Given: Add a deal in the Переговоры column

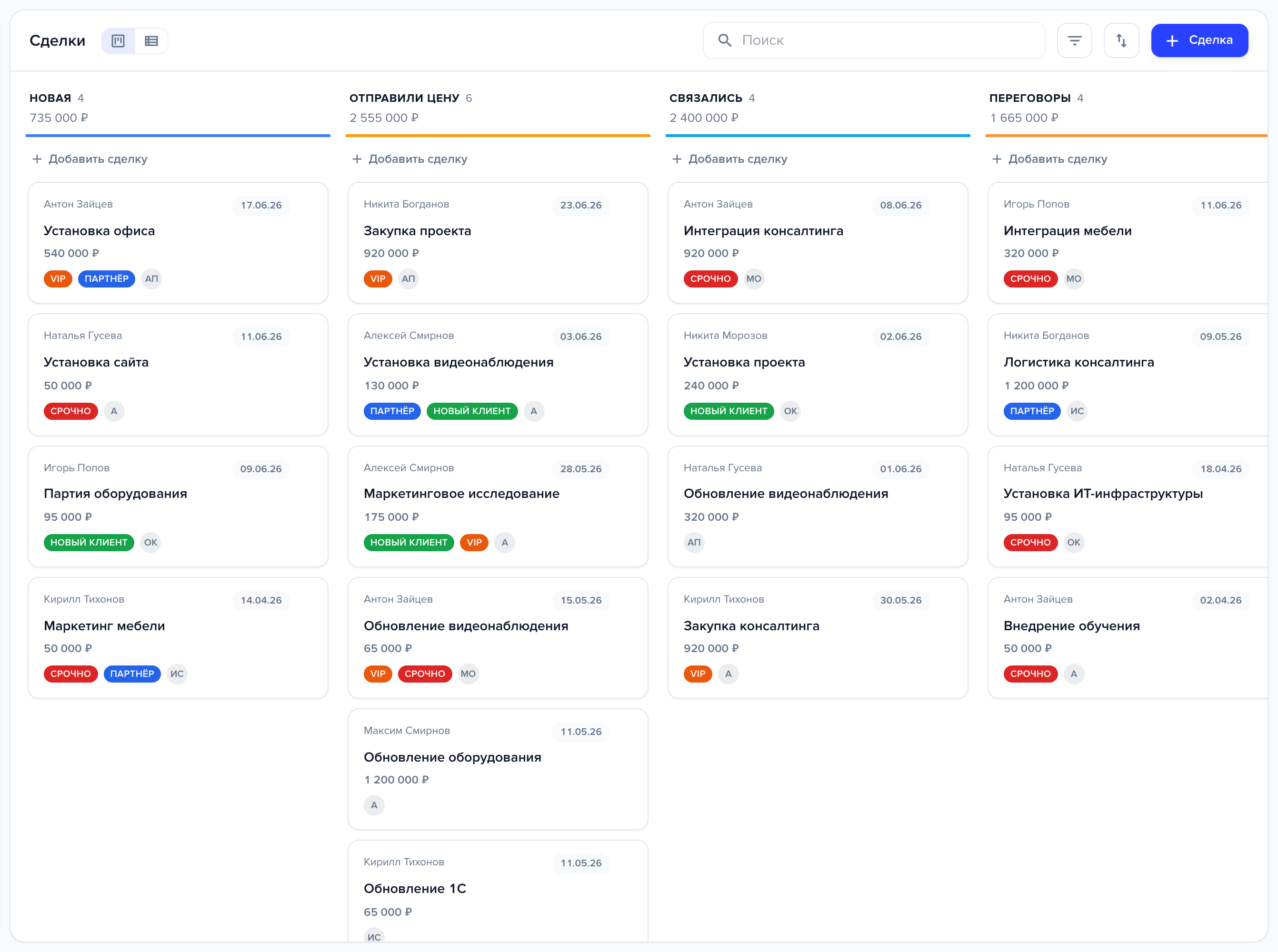Looking at the screenshot, I should coord(1050,159).
